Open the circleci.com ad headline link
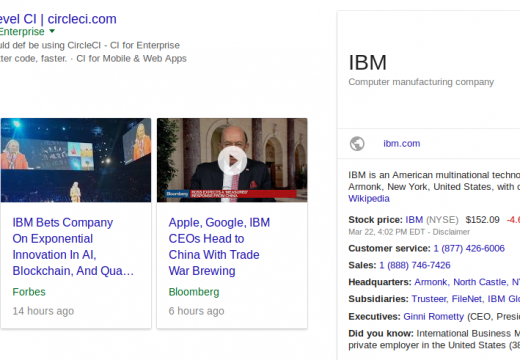The width and height of the screenshot is (520, 360). point(58,19)
